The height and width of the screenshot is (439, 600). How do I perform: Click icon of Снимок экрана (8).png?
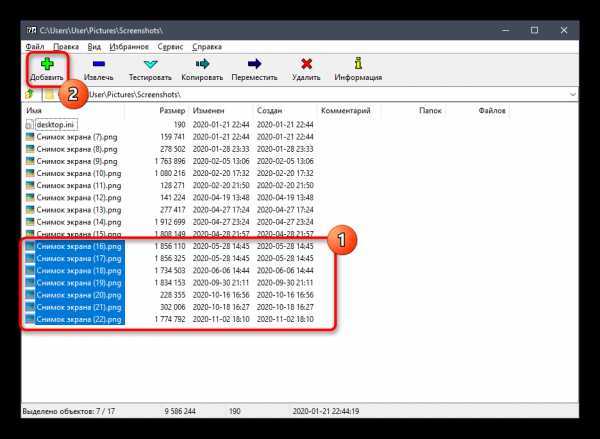pyautogui.click(x=30, y=149)
